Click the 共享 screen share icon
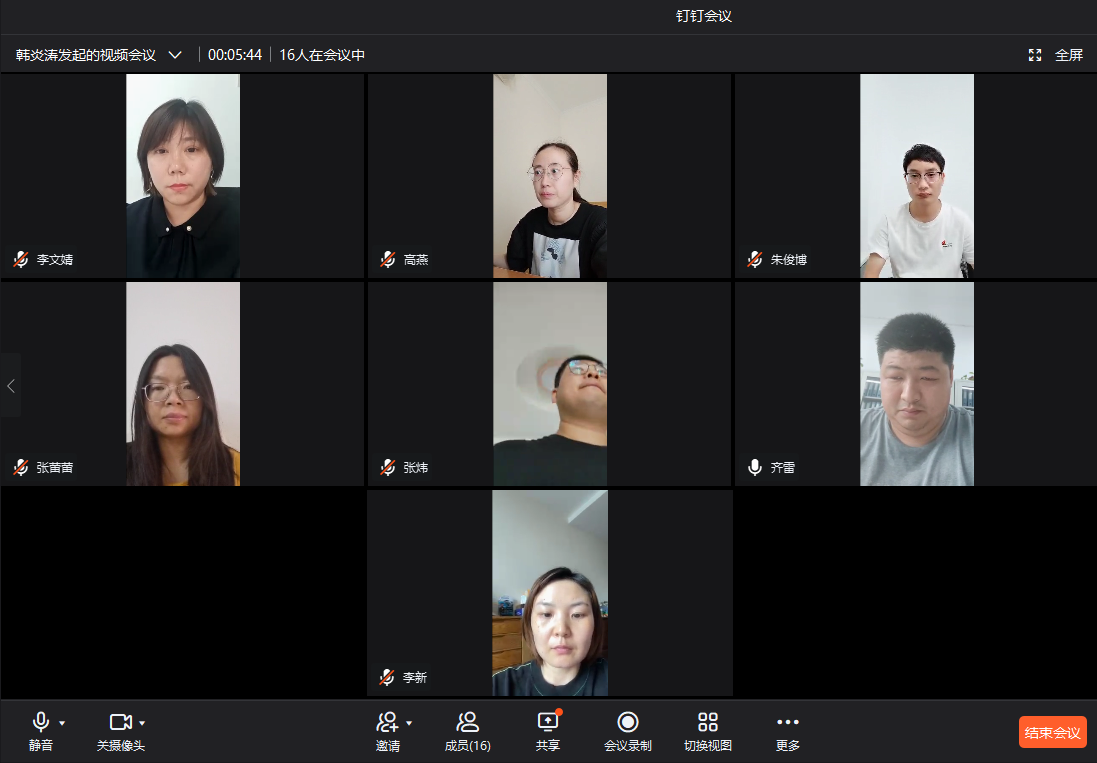Screen dimensions: 1097x763 (x=547, y=722)
